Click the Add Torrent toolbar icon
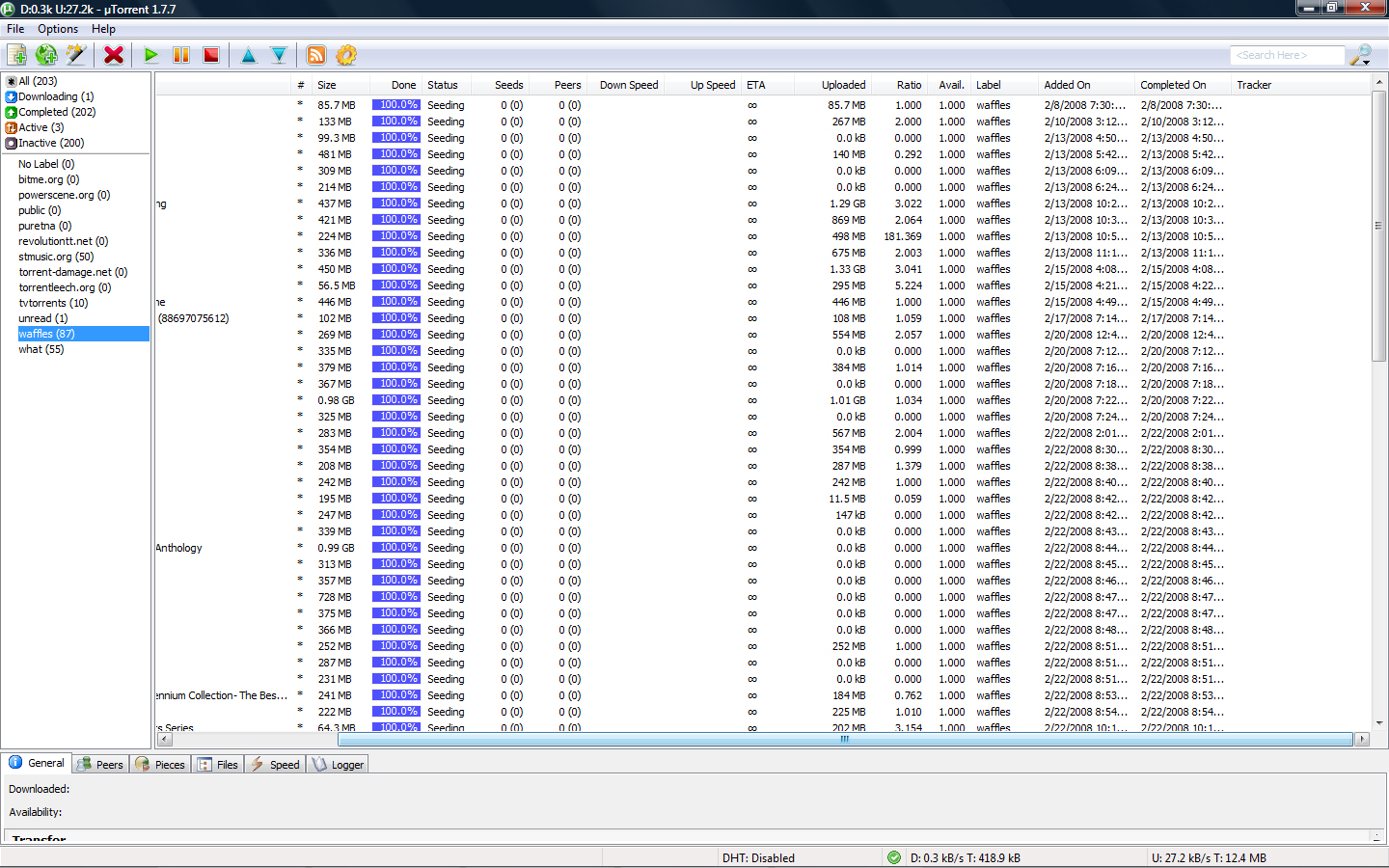This screenshot has width=1389, height=868. (17, 55)
